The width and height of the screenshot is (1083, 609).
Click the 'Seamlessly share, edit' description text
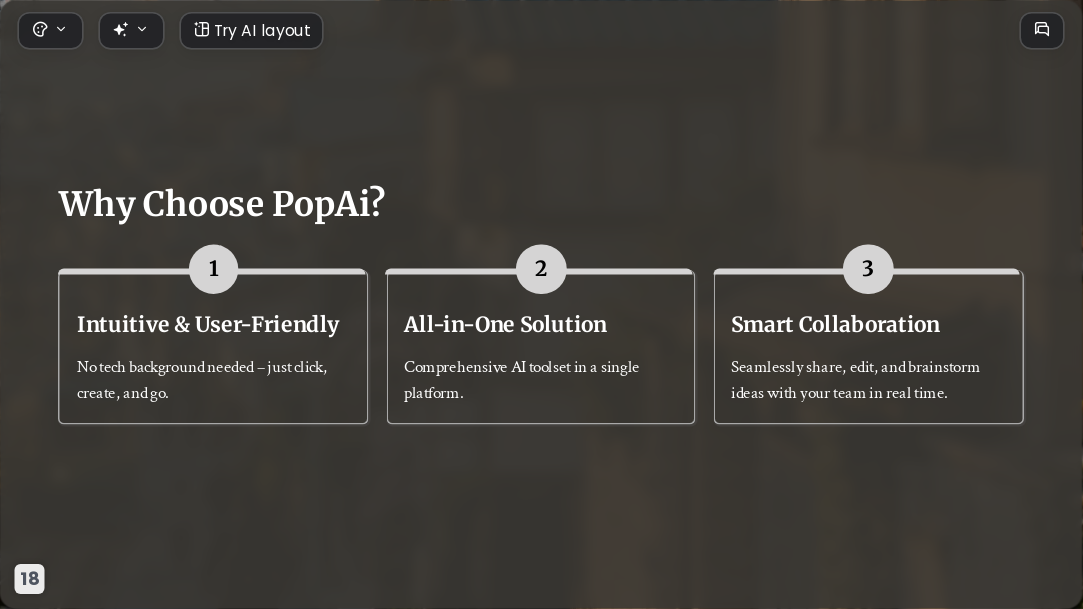[x=855, y=380]
